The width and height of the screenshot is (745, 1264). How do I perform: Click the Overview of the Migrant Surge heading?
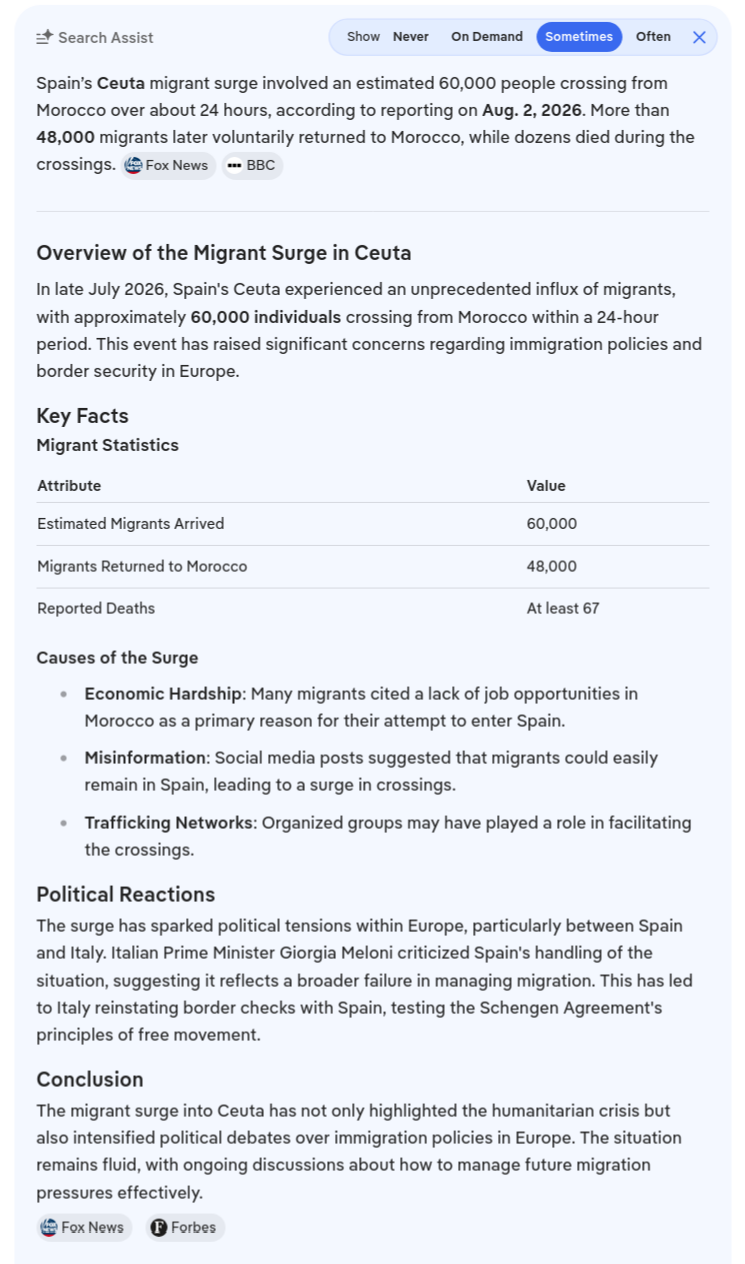point(224,253)
